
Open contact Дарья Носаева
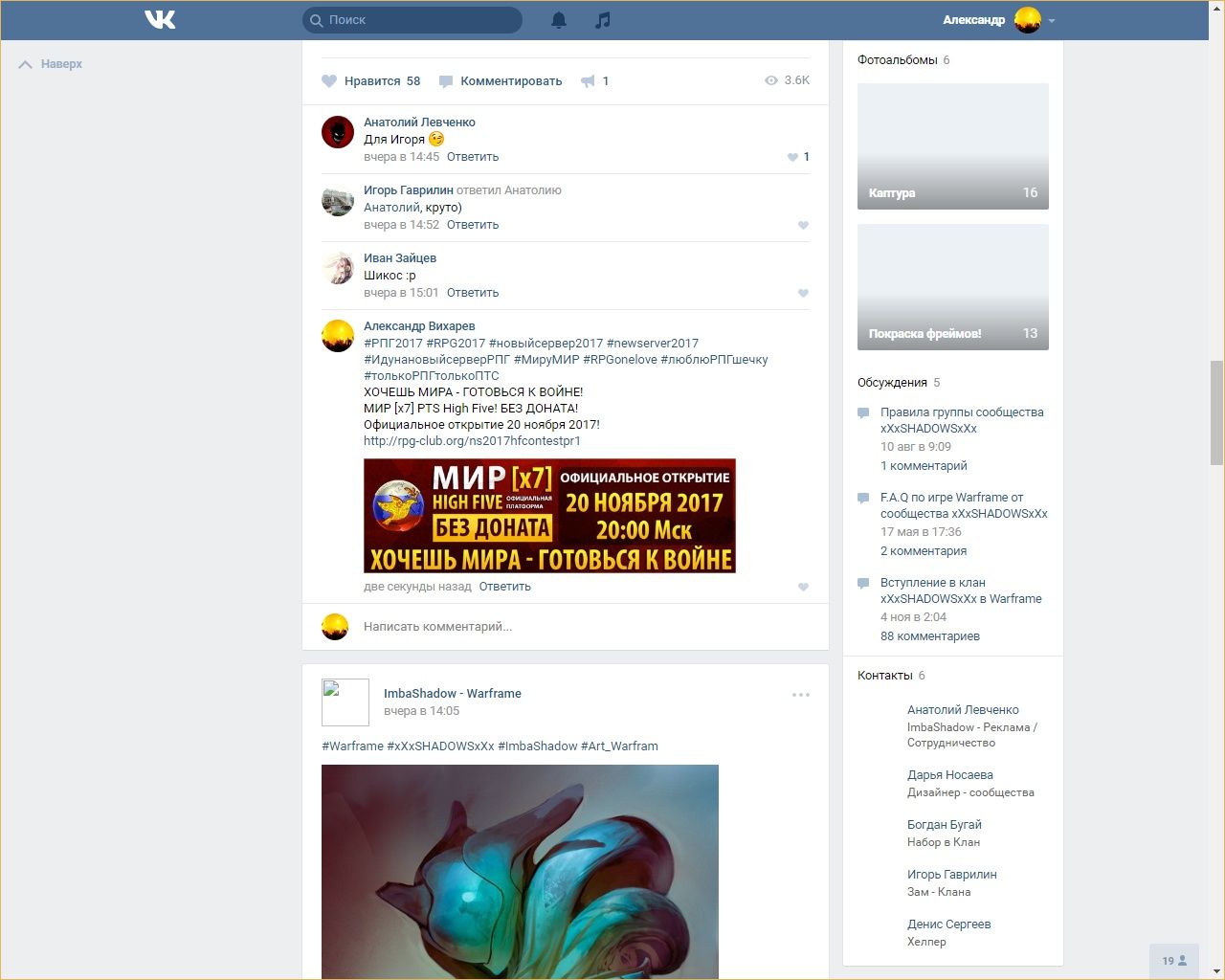pos(950,775)
